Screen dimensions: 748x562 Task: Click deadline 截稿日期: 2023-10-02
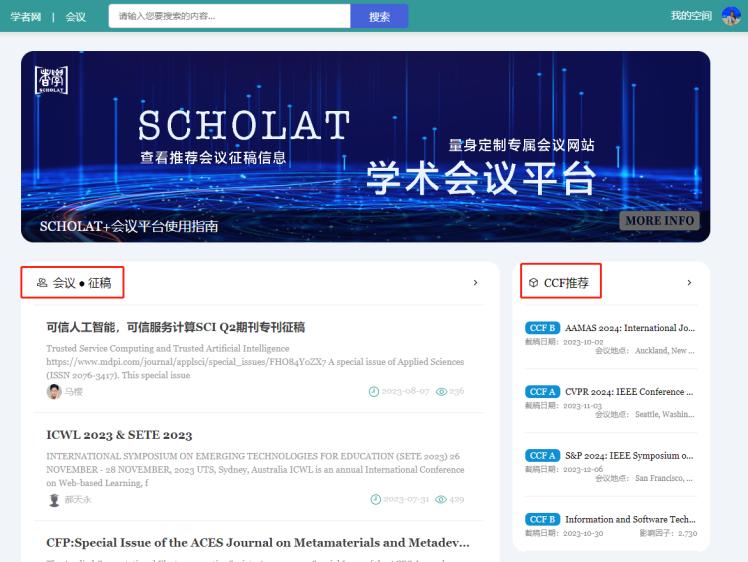coord(564,342)
